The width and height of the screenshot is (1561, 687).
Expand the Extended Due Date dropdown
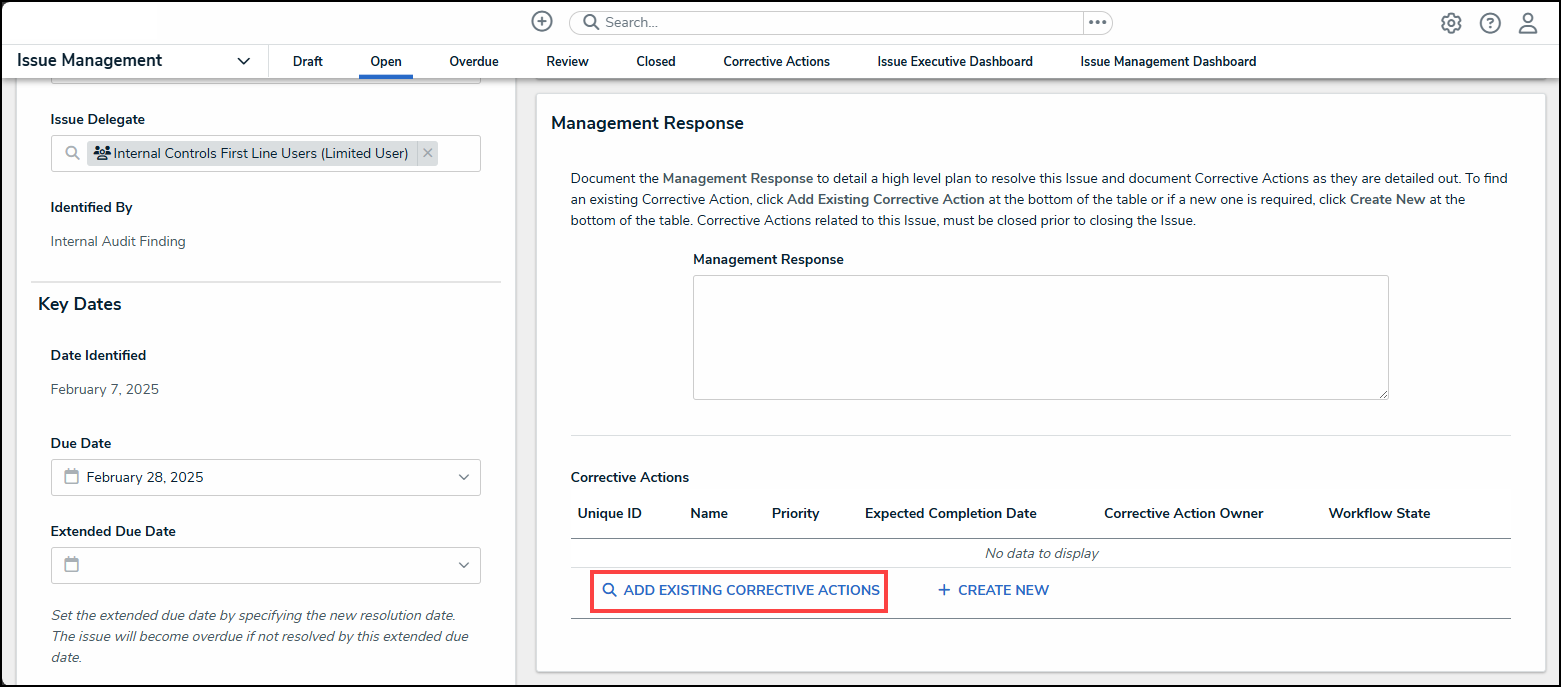pyautogui.click(x=463, y=565)
